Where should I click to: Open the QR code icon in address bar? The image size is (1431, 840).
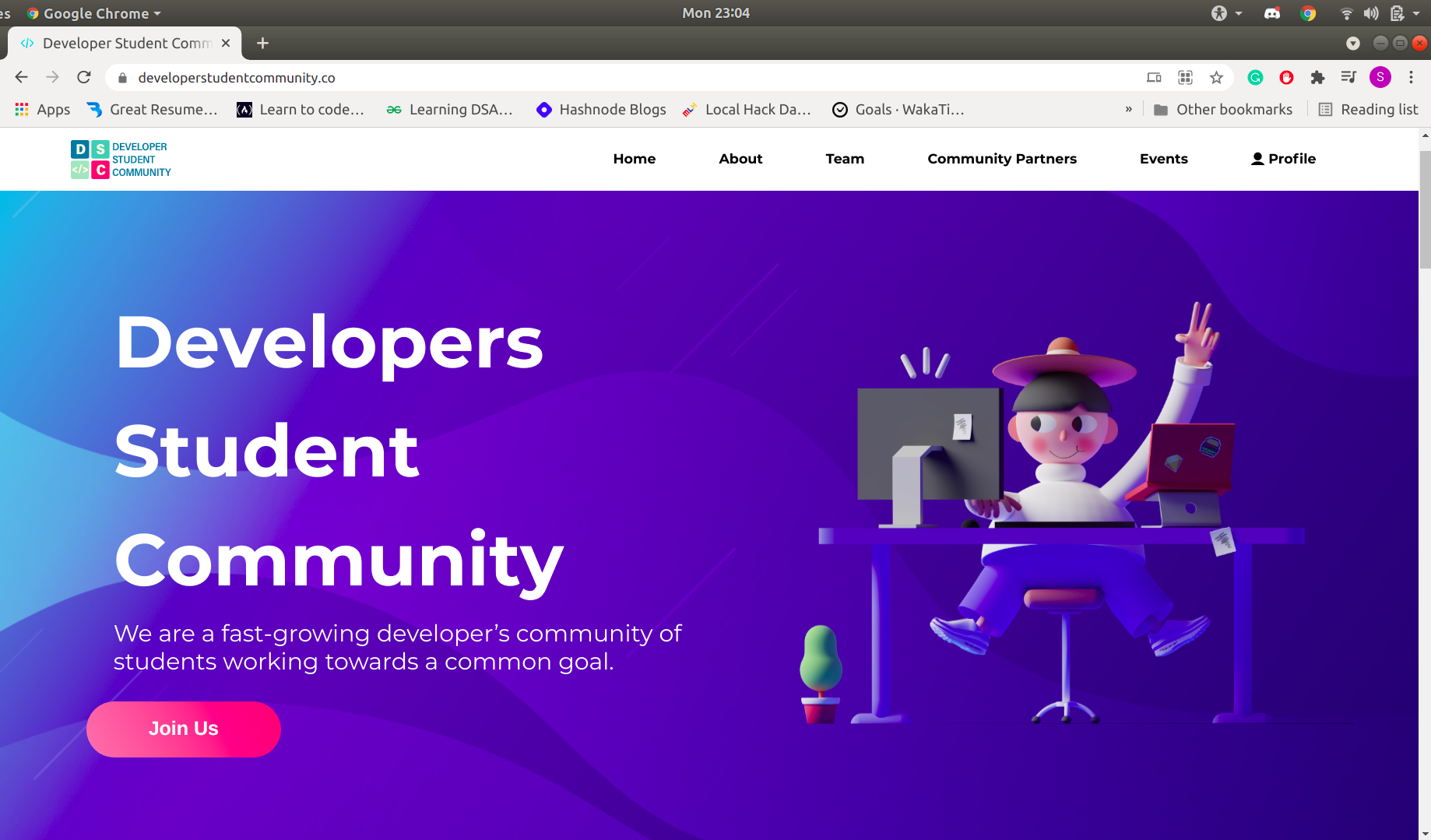pos(1185,77)
